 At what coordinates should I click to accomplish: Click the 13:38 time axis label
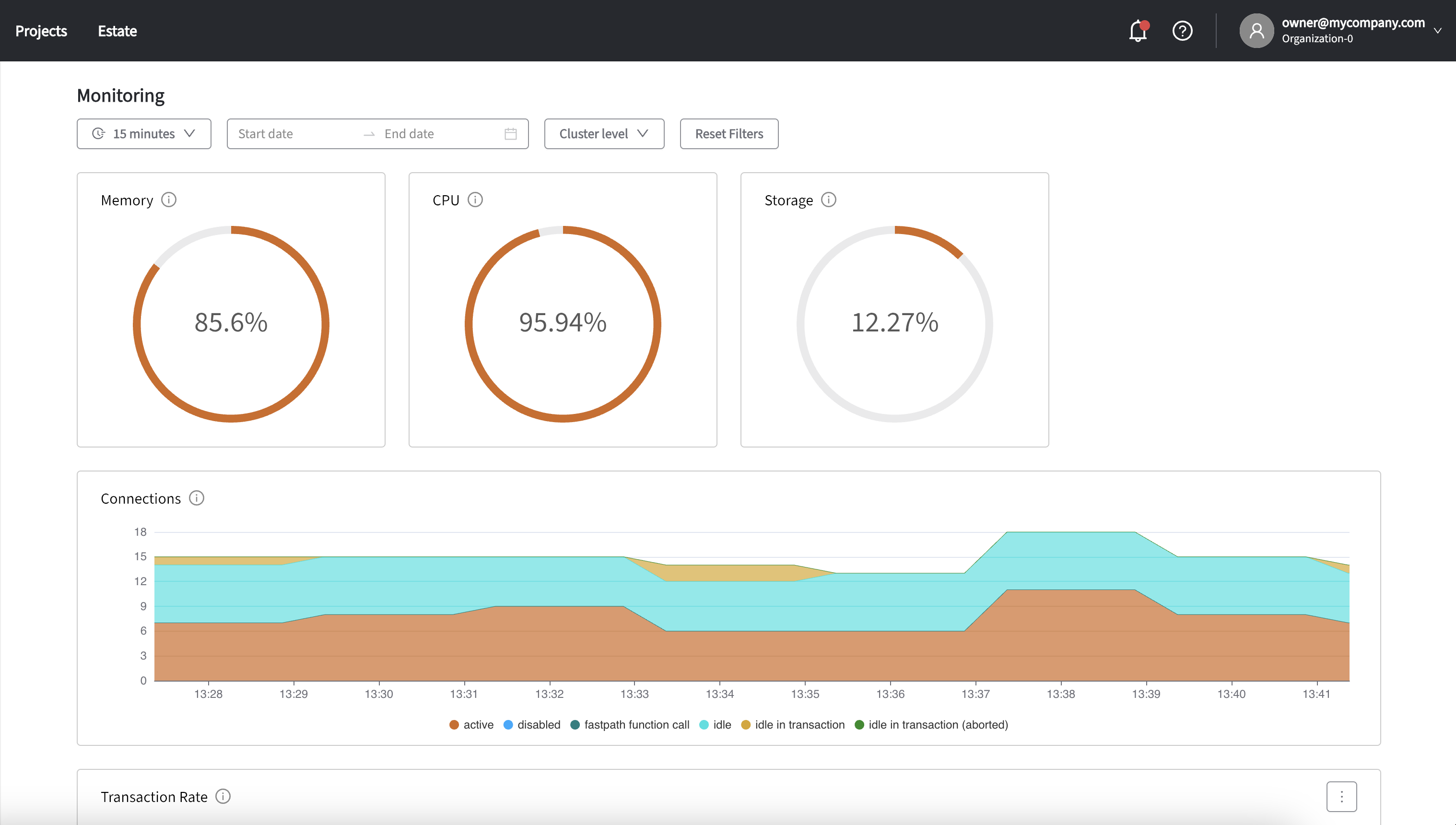pos(1060,694)
